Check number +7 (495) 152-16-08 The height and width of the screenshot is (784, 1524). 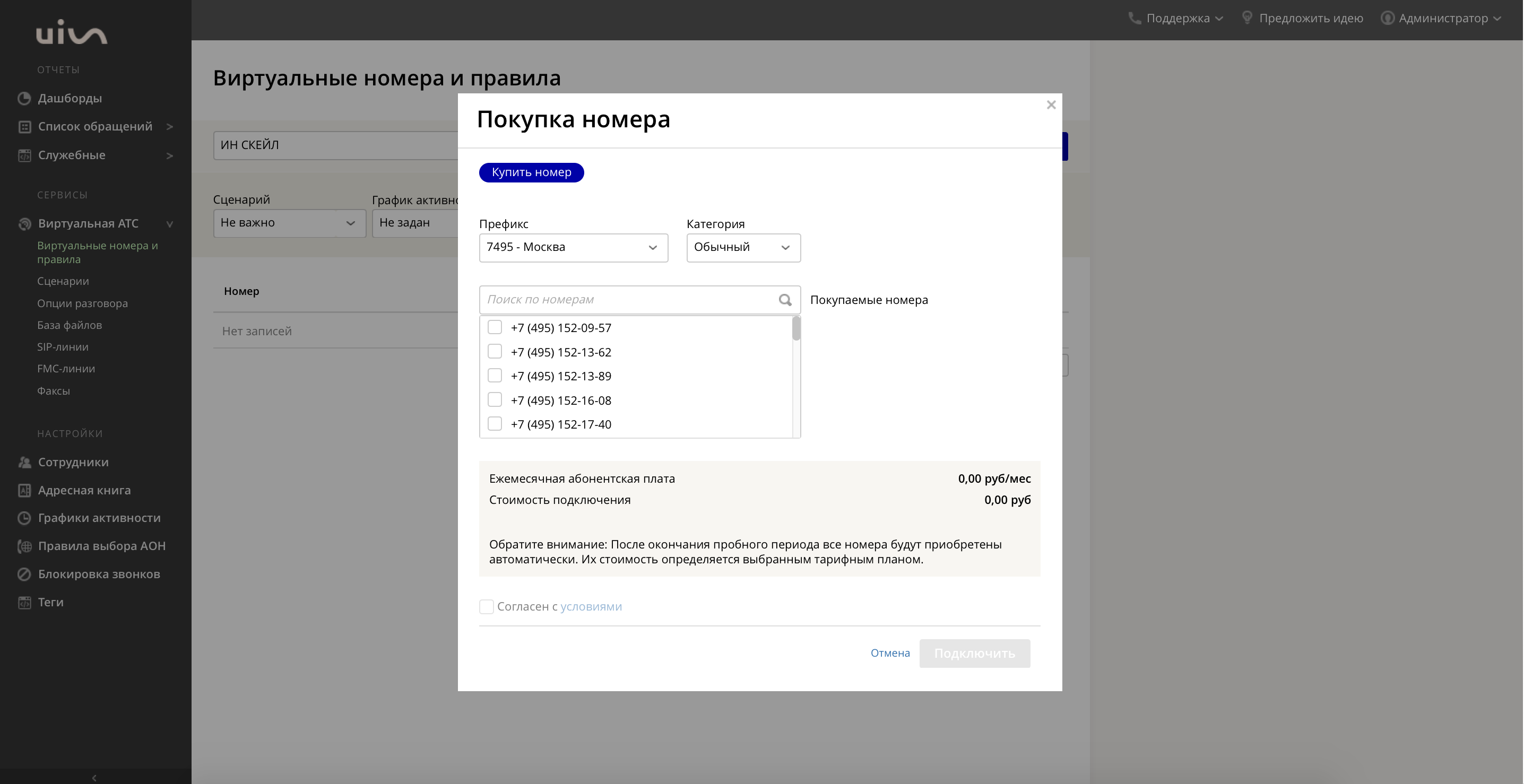(495, 400)
